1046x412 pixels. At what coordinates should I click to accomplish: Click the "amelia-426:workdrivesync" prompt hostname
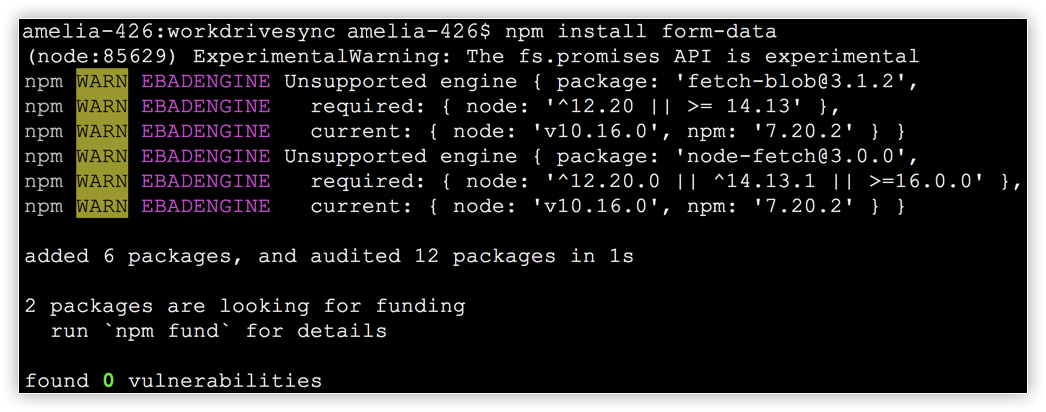179,31
